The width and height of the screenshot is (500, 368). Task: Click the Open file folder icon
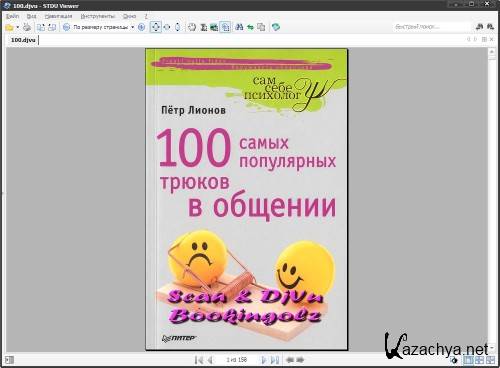(x=9, y=27)
